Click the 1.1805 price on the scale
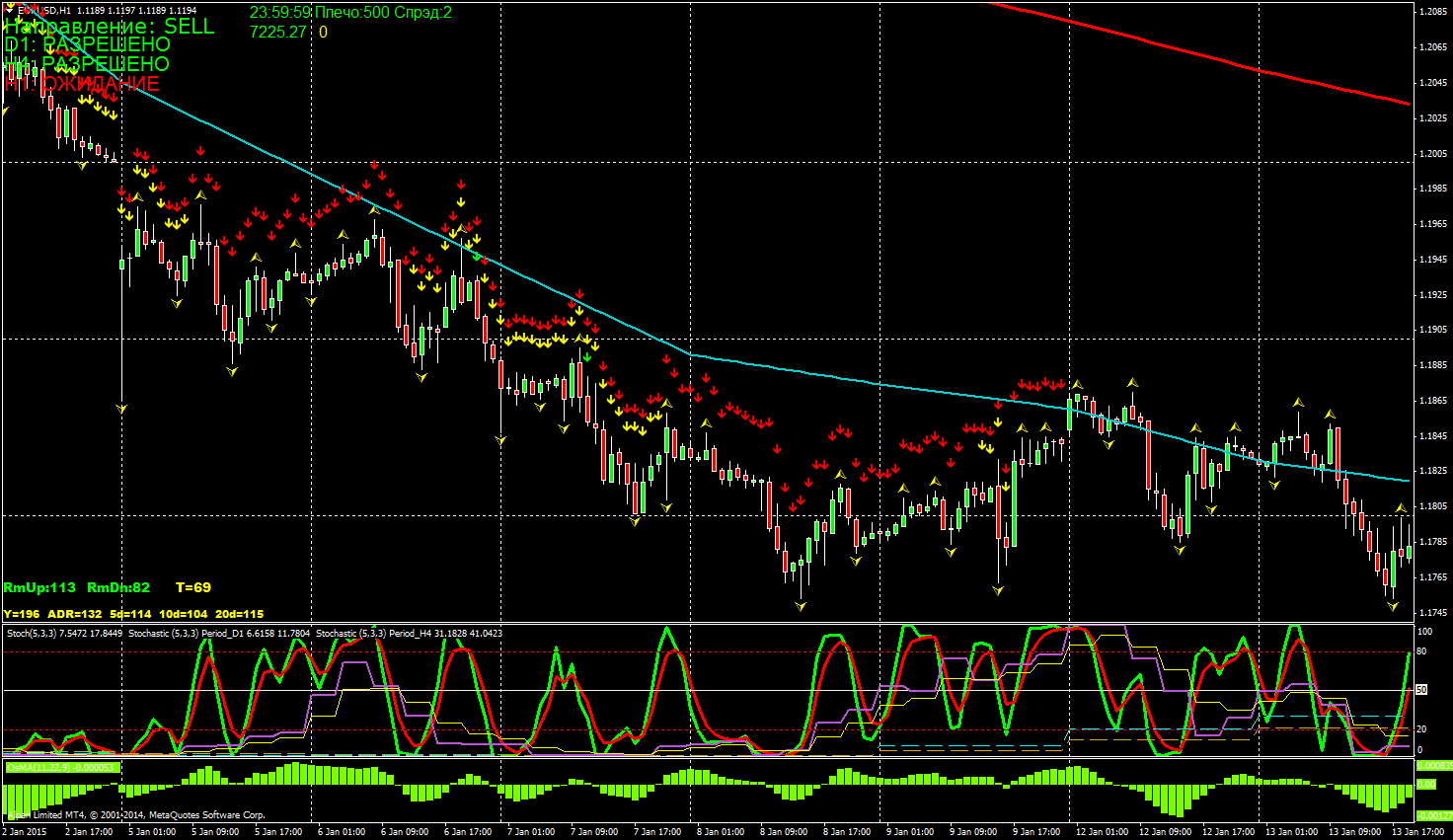The image size is (1453, 840). 1432,506
